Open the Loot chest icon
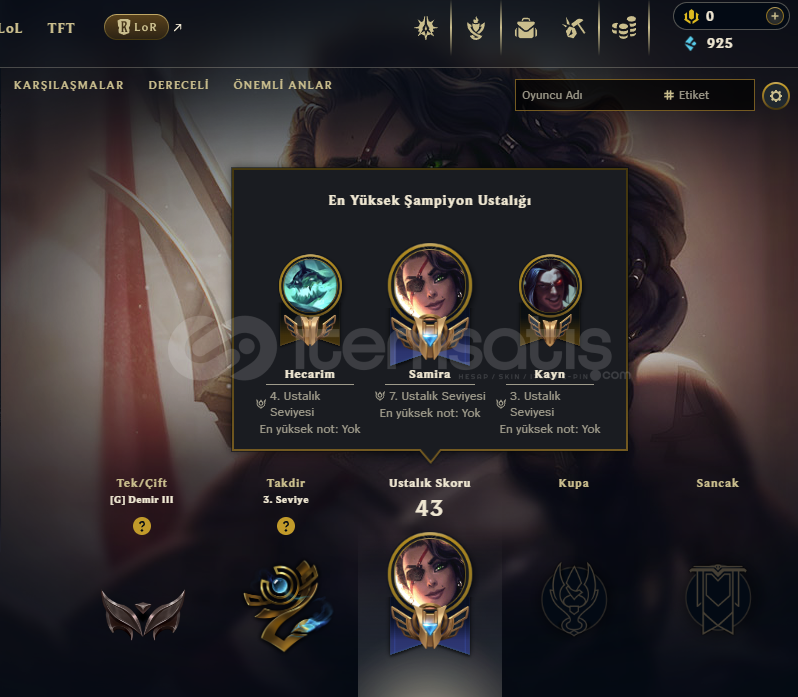 [526, 28]
